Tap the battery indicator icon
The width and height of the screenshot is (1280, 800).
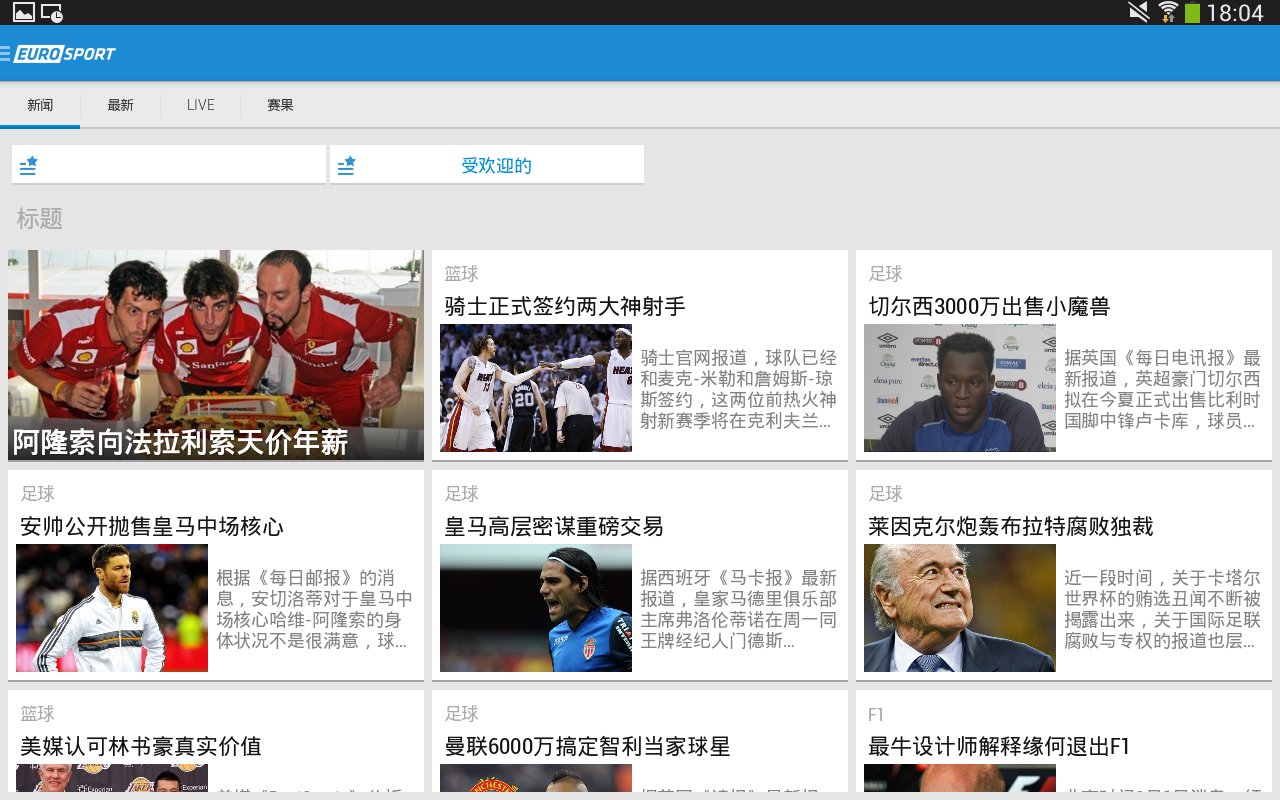[x=1192, y=13]
